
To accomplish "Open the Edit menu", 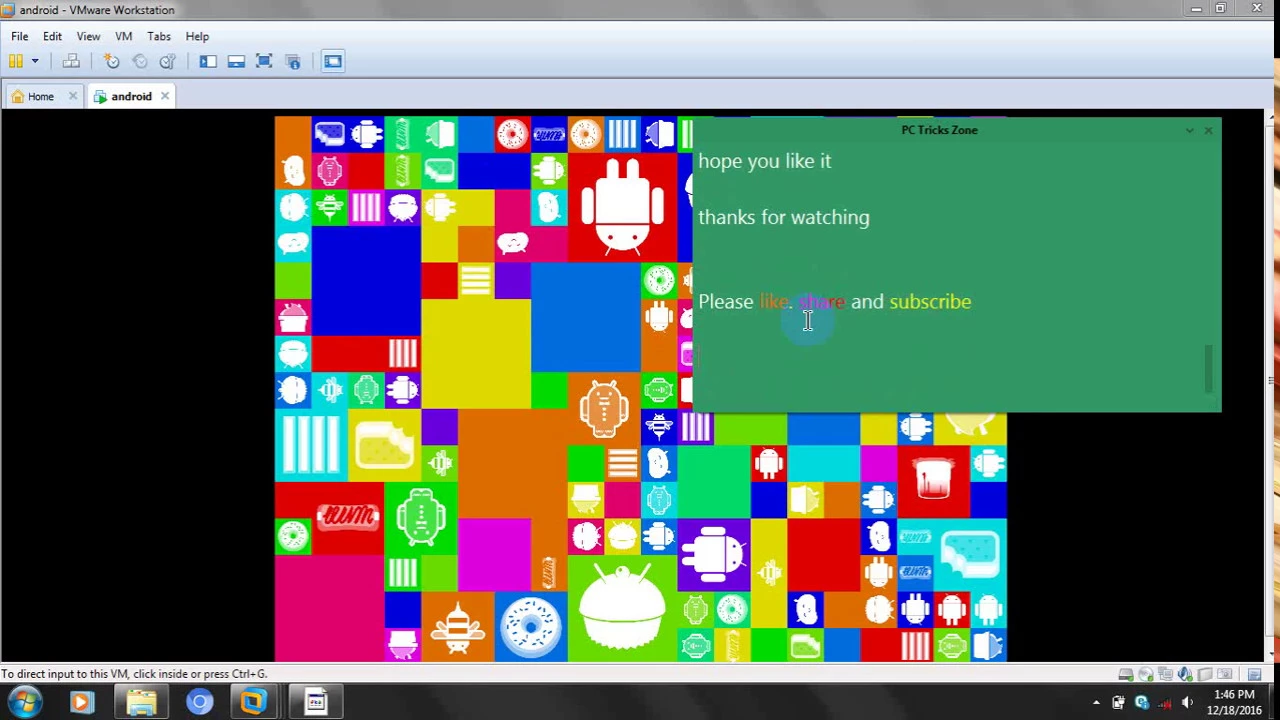I will click(52, 36).
